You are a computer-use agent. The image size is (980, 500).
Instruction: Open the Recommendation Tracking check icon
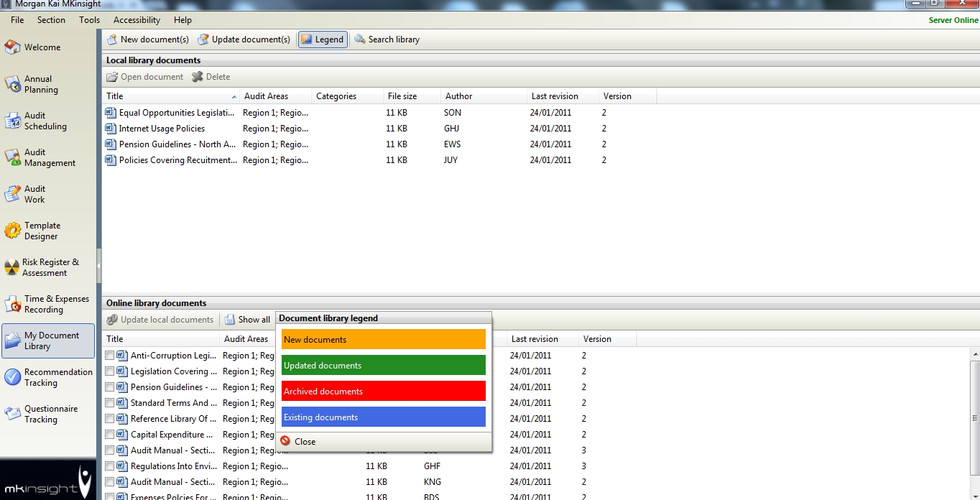click(12, 377)
